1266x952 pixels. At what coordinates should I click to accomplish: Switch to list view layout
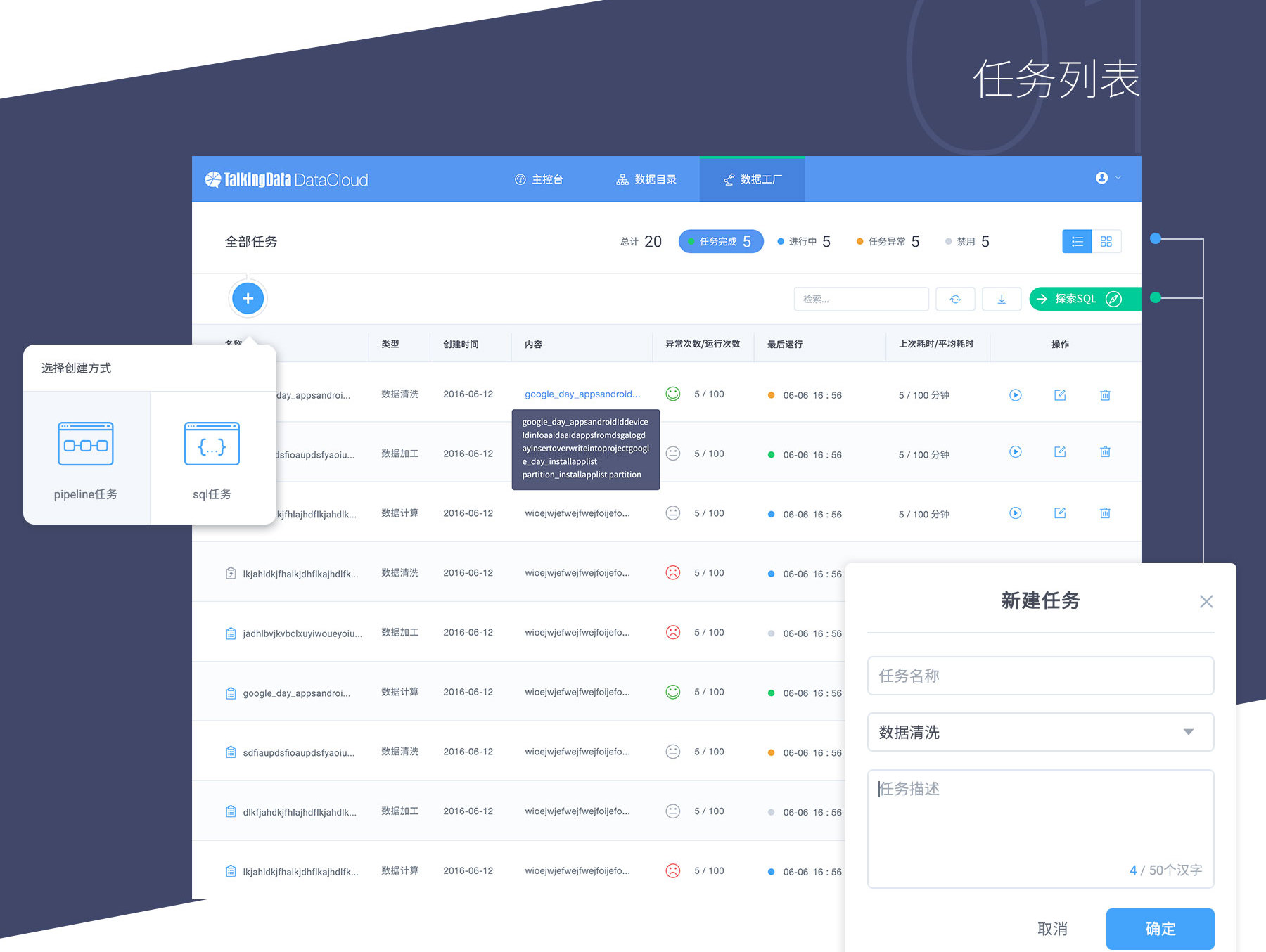pos(1077,241)
